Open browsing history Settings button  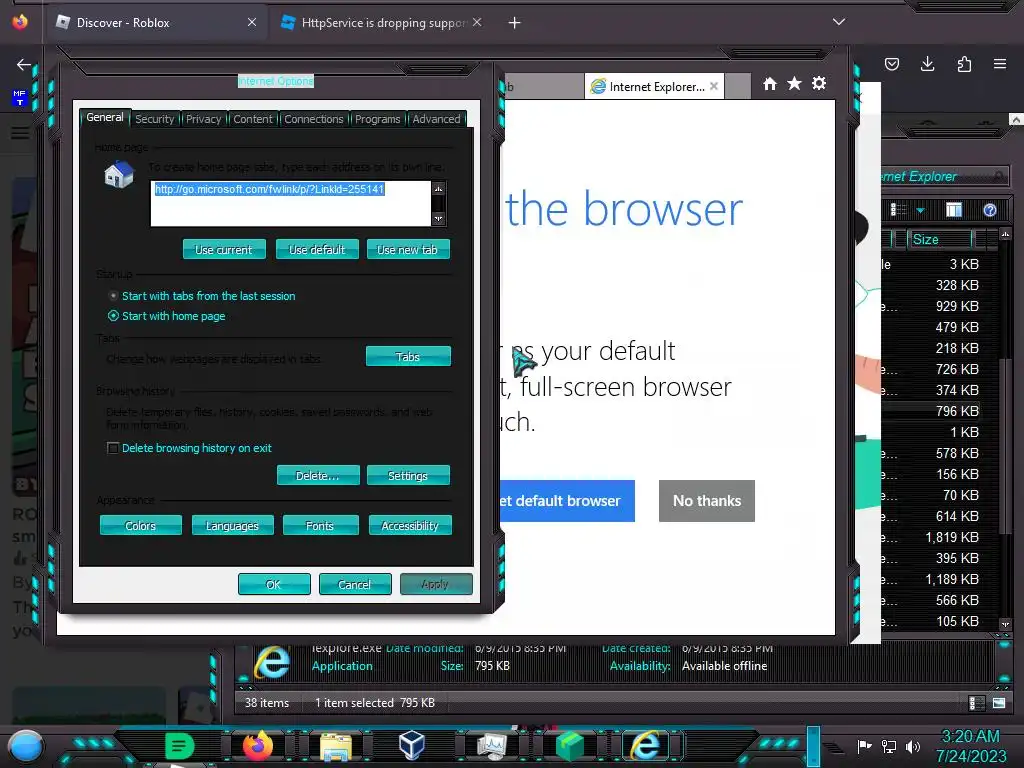tap(408, 475)
